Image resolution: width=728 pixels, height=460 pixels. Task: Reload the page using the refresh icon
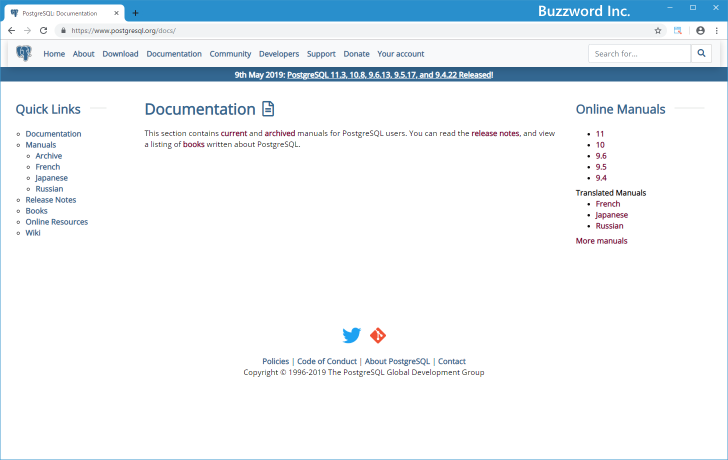pos(44,31)
